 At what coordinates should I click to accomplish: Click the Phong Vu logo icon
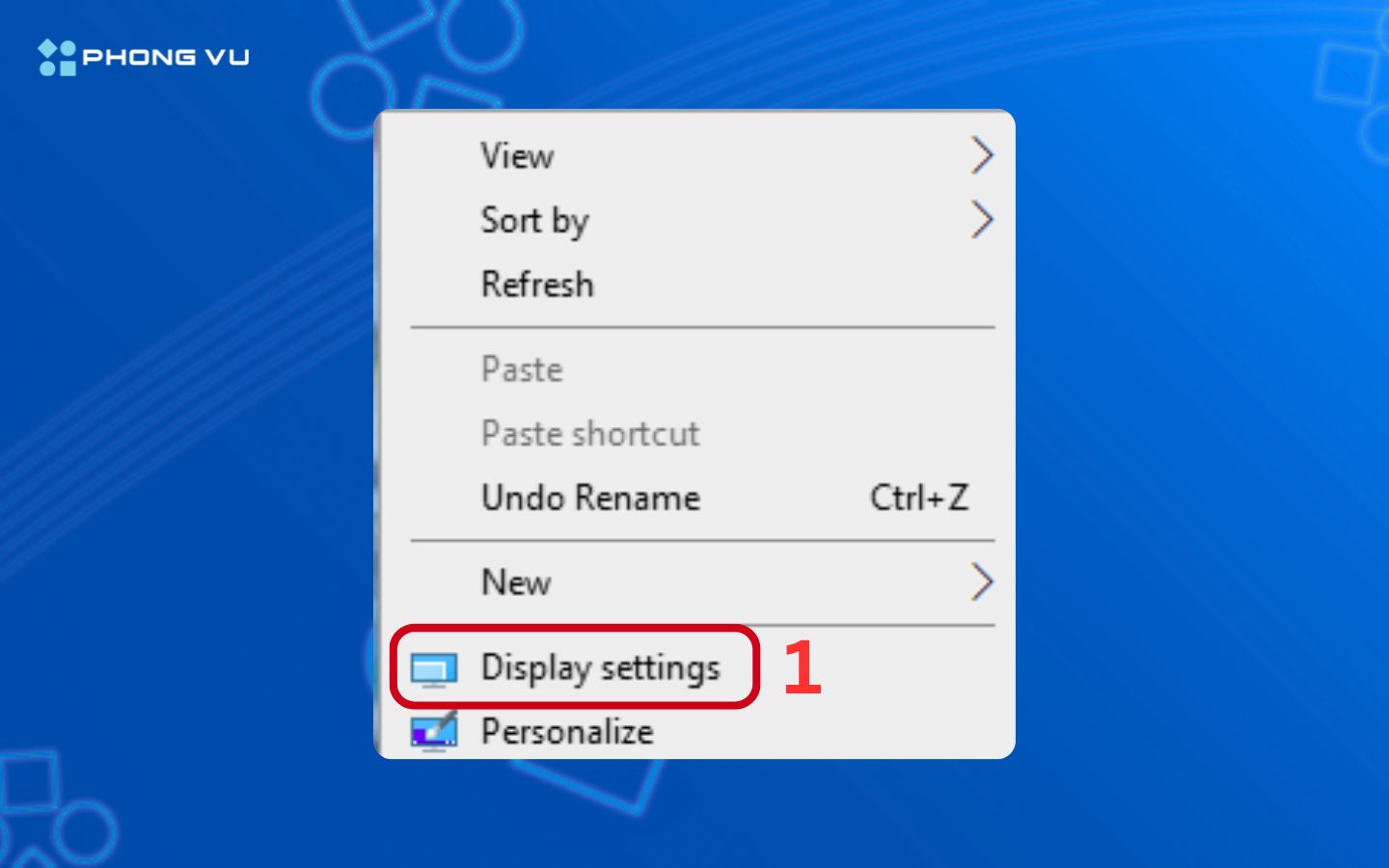point(57,57)
